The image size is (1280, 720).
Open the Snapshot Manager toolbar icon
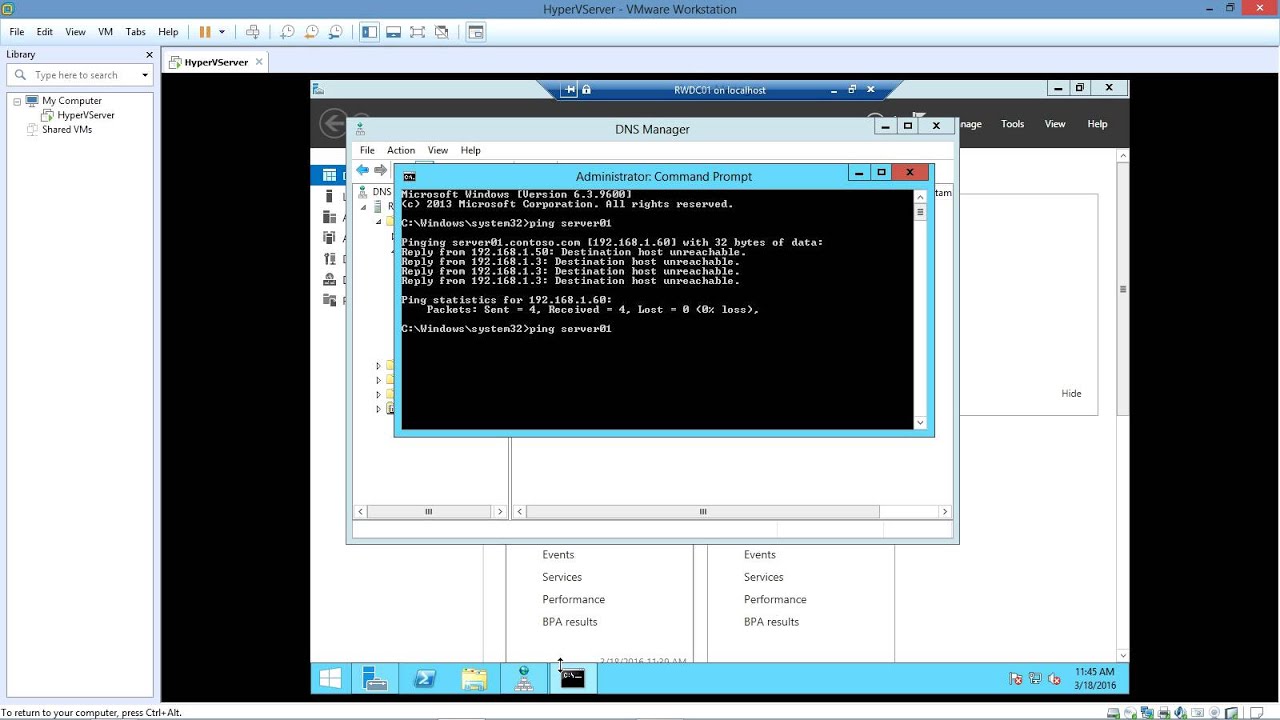335,32
